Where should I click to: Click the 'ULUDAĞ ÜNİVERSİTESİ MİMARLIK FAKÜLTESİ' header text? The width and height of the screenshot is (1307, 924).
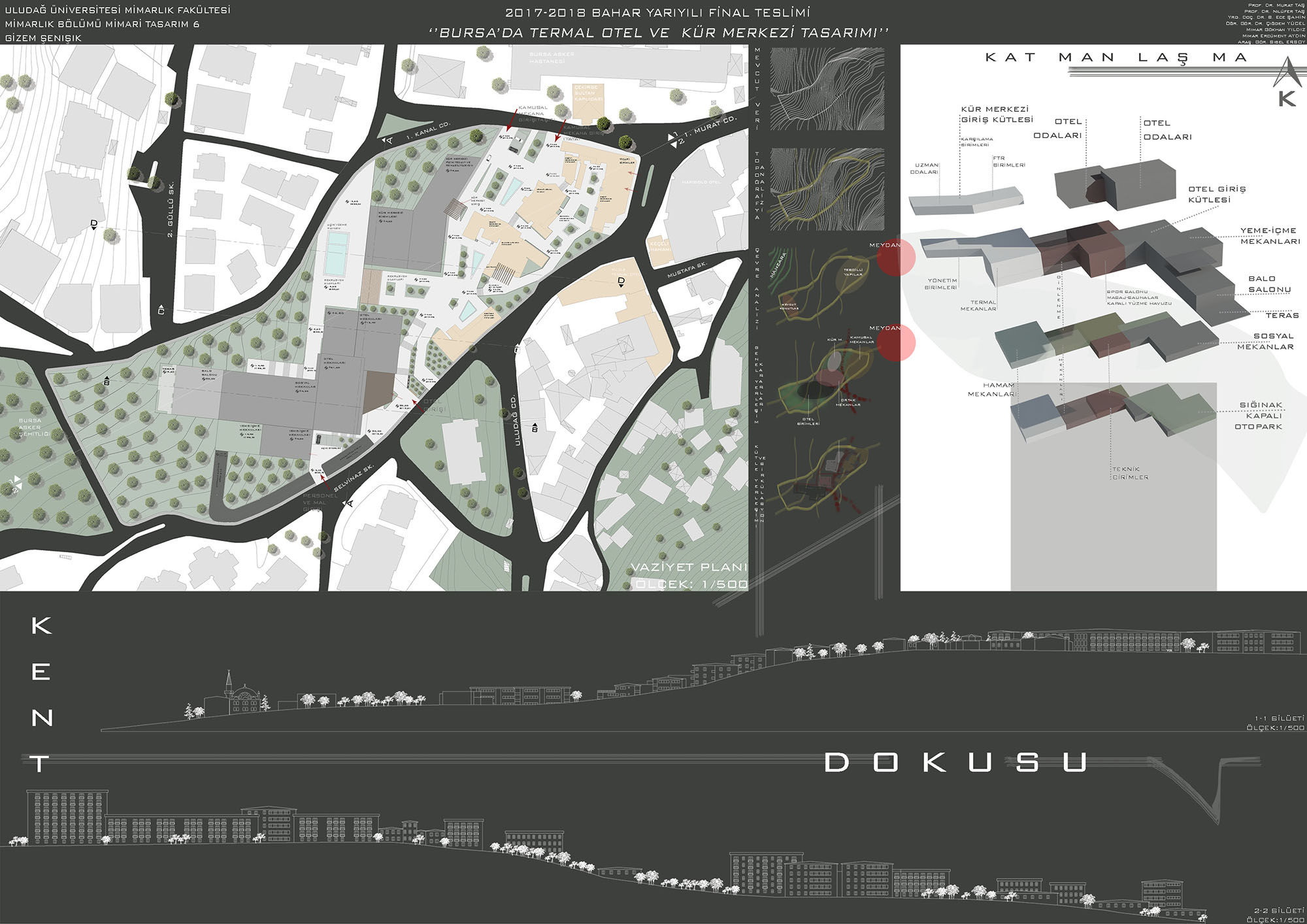pos(118,10)
